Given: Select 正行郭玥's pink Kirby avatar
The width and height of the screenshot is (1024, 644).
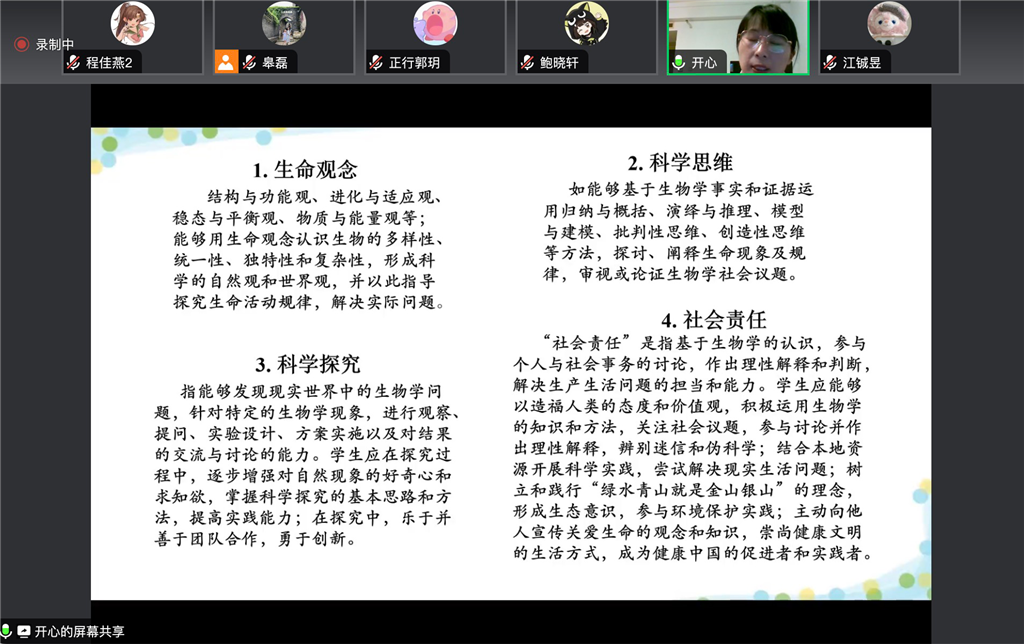Looking at the screenshot, I should coord(436,24).
